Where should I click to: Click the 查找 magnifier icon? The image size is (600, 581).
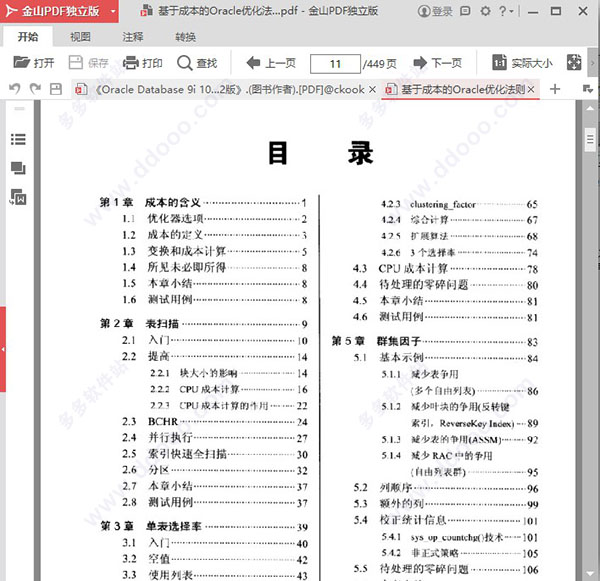(184, 63)
